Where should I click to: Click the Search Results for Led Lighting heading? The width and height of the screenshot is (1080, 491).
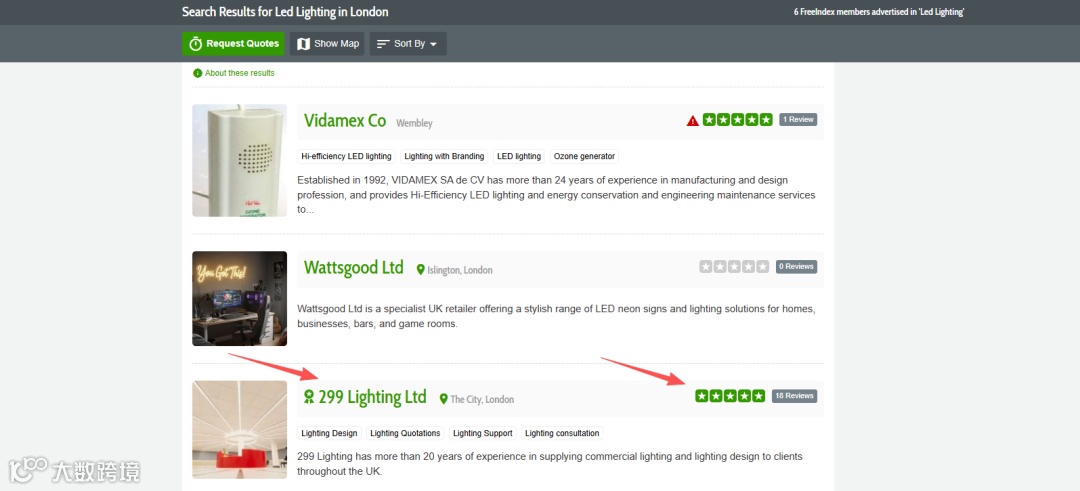click(x=285, y=12)
